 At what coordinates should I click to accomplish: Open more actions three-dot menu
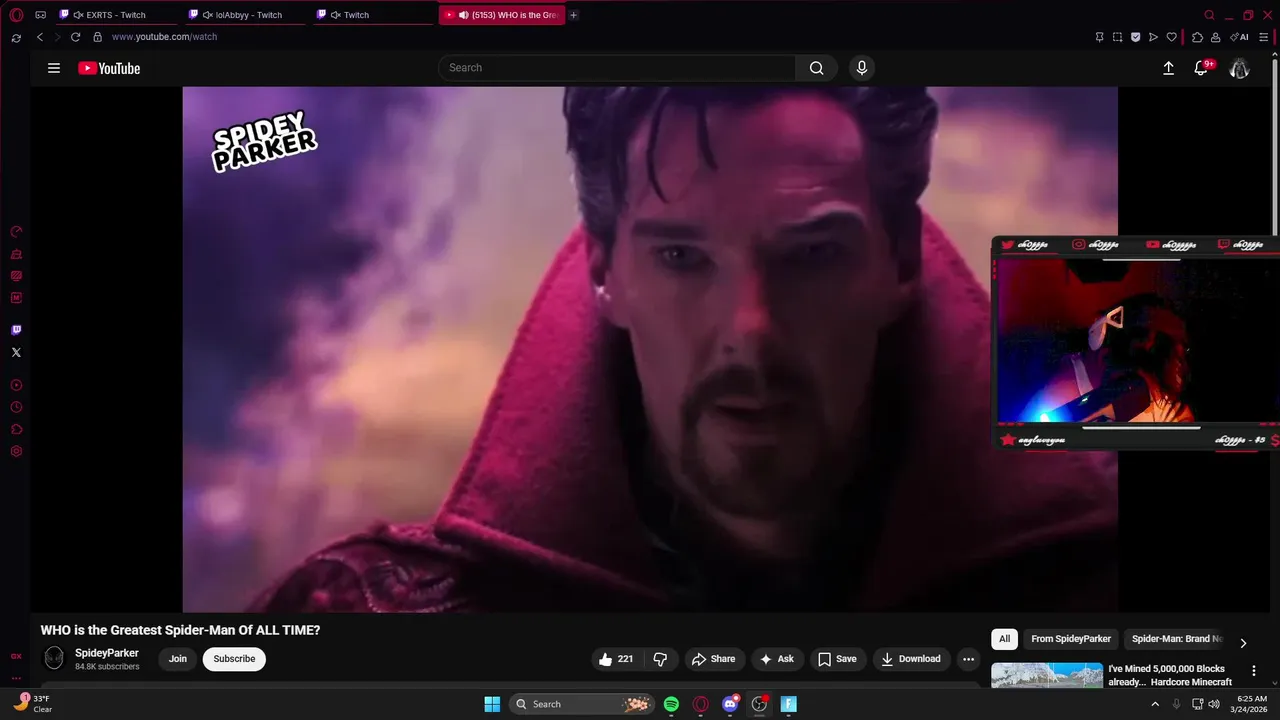click(968, 659)
